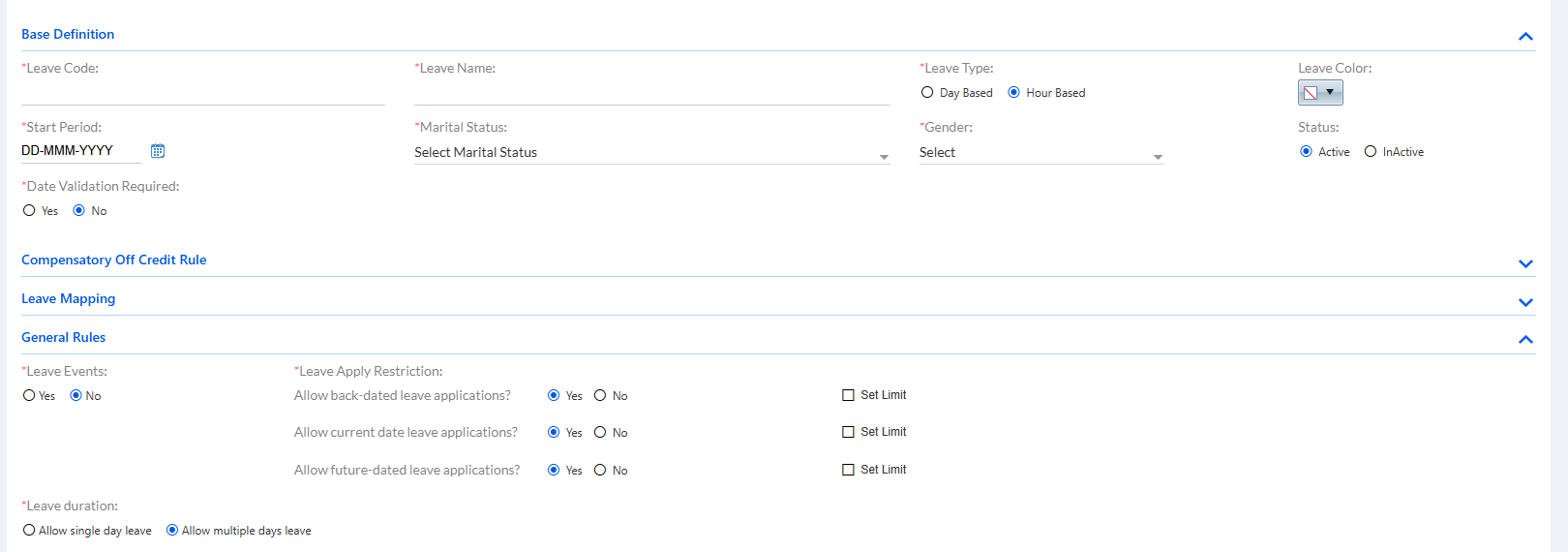Choose Yes for Date Validation Required
Image resolution: width=1568 pixels, height=552 pixels.
29,210
